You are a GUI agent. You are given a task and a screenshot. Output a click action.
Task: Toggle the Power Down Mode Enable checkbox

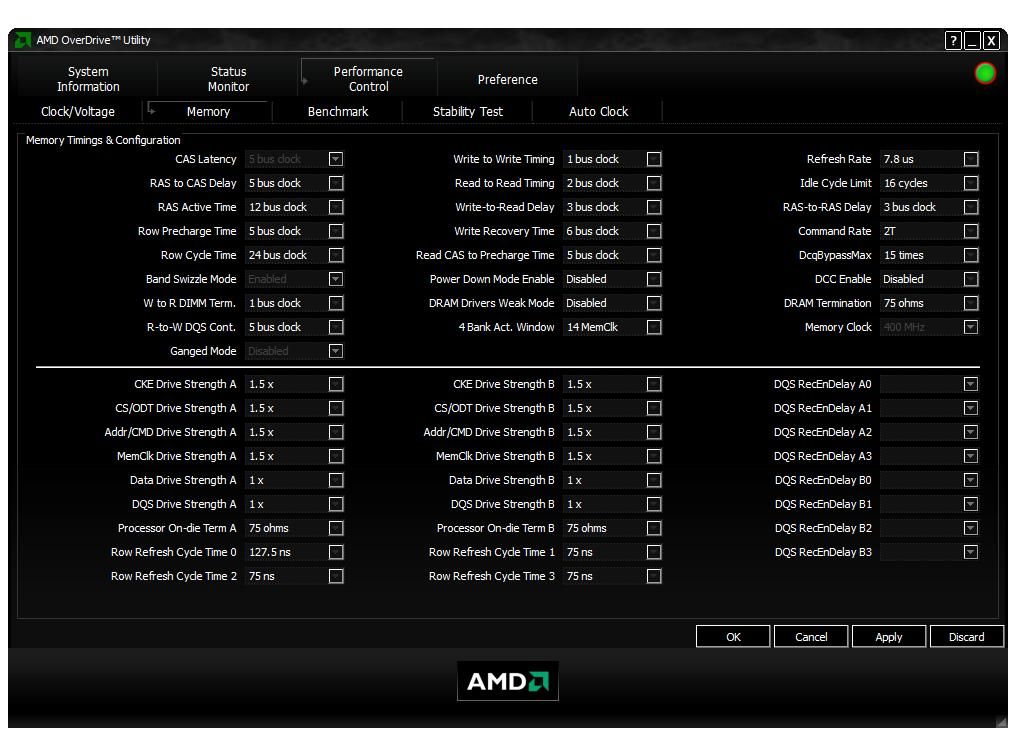tap(653, 279)
